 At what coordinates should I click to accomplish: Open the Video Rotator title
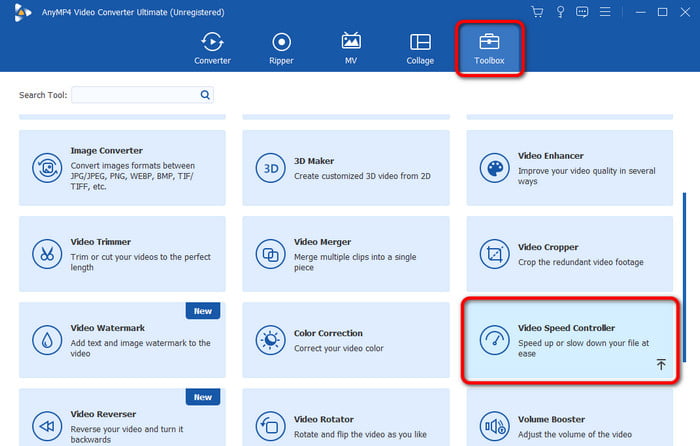click(324, 419)
